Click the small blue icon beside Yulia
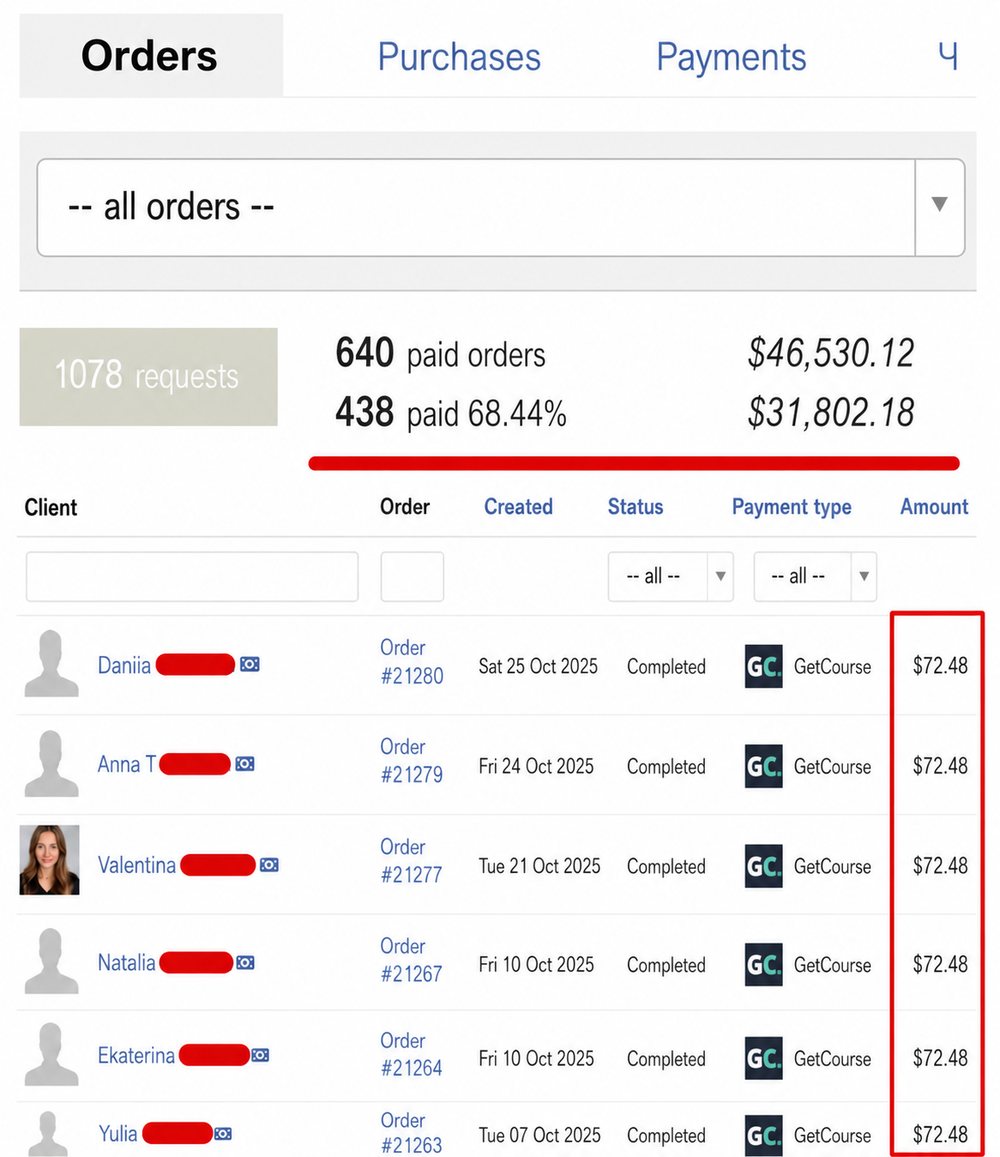 click(223, 1133)
